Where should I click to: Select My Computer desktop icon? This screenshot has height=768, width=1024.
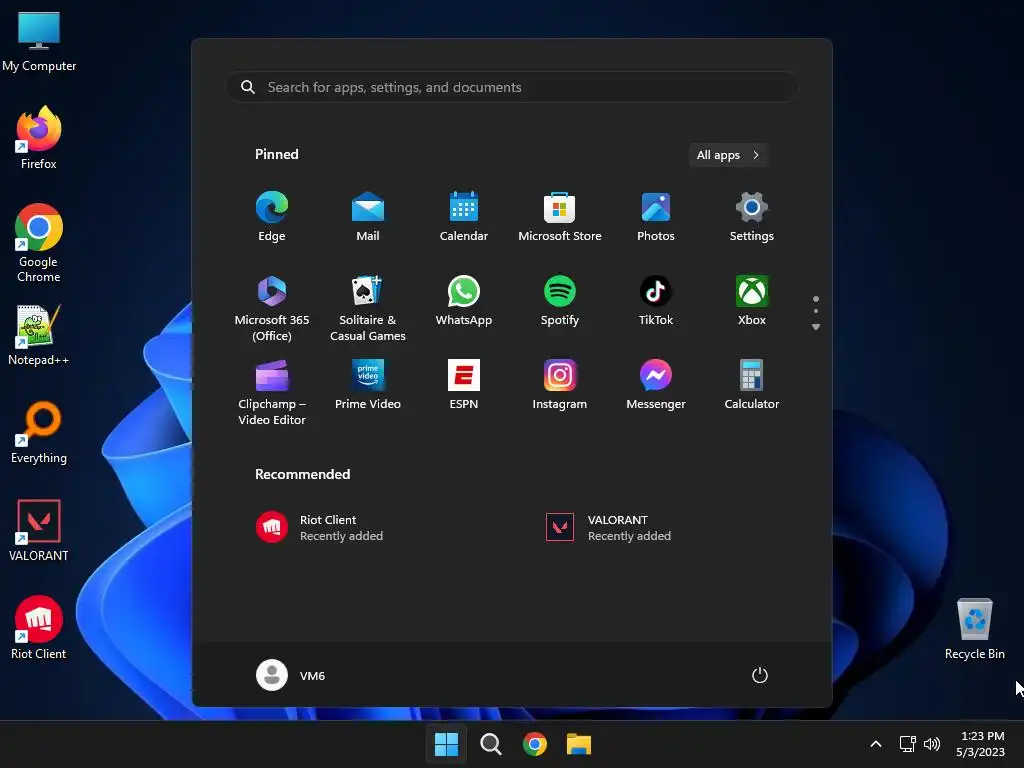click(39, 42)
